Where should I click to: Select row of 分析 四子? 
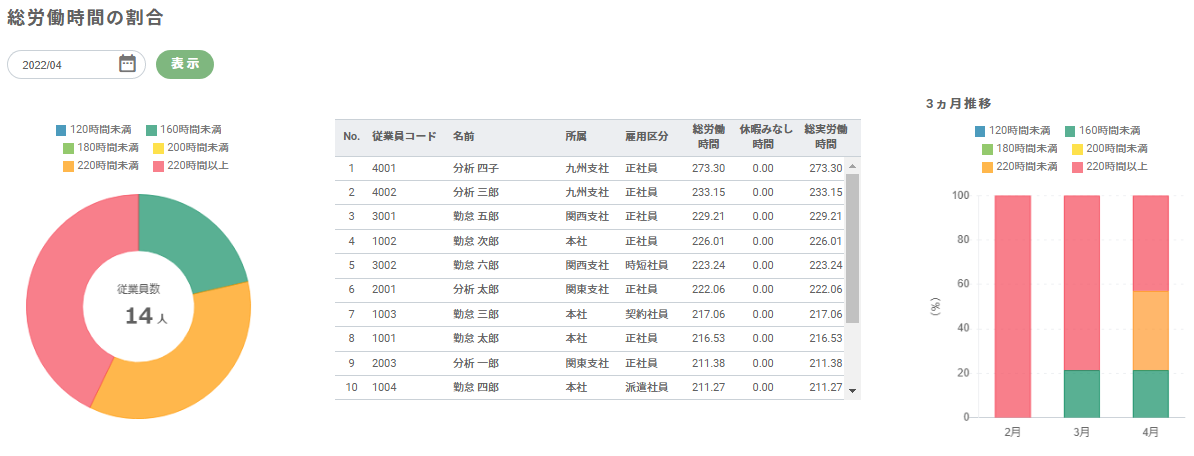click(x=590, y=168)
